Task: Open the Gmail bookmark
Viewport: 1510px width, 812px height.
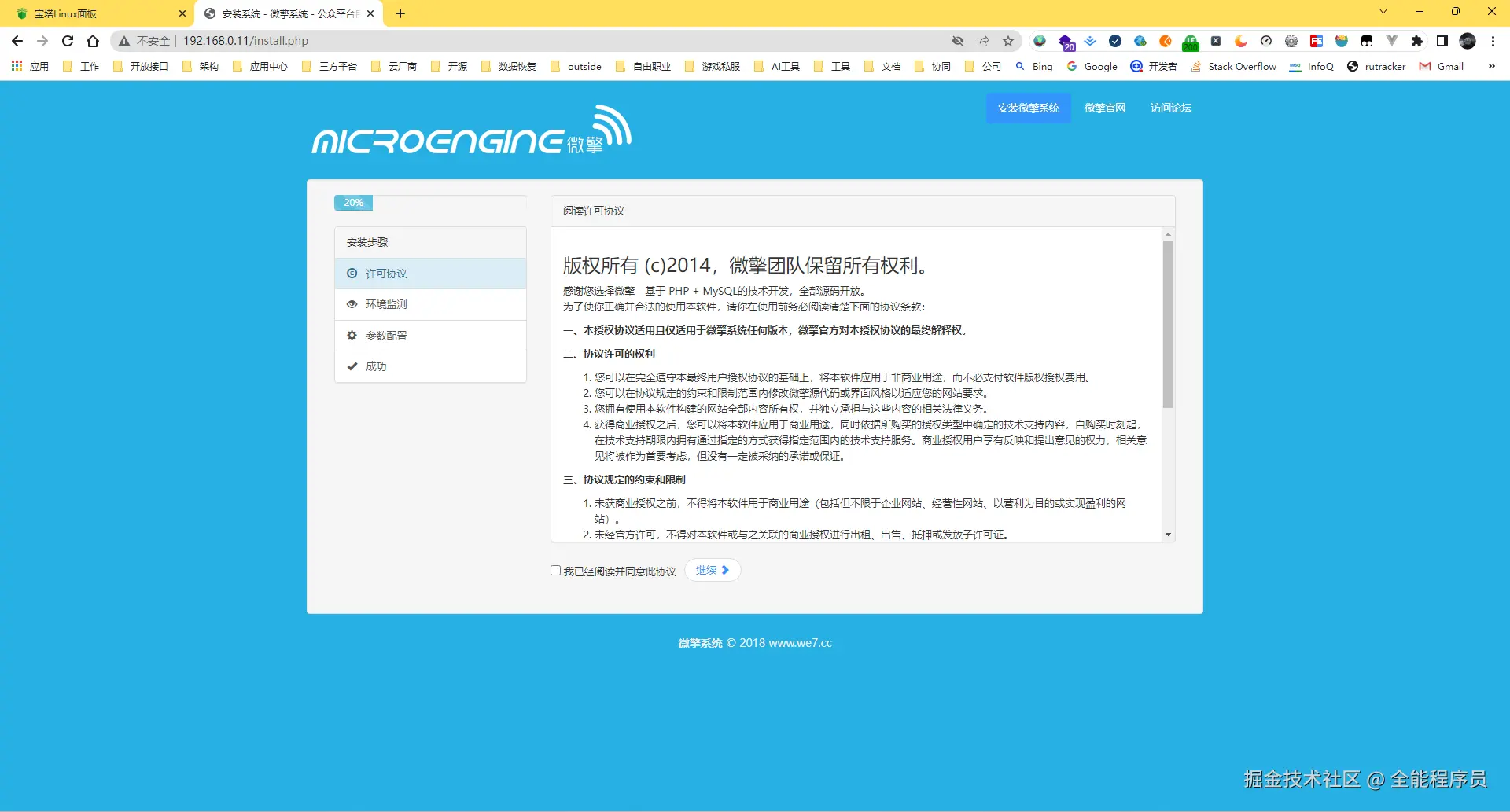Action: (x=1442, y=66)
